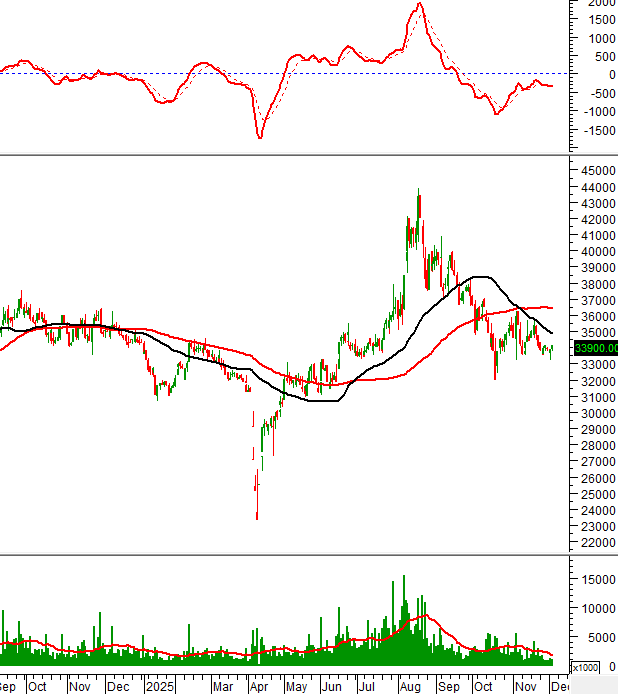Viewport: 618px width, 694px height.
Task: Choose the Jul label on time axis
Action: click(x=367, y=687)
